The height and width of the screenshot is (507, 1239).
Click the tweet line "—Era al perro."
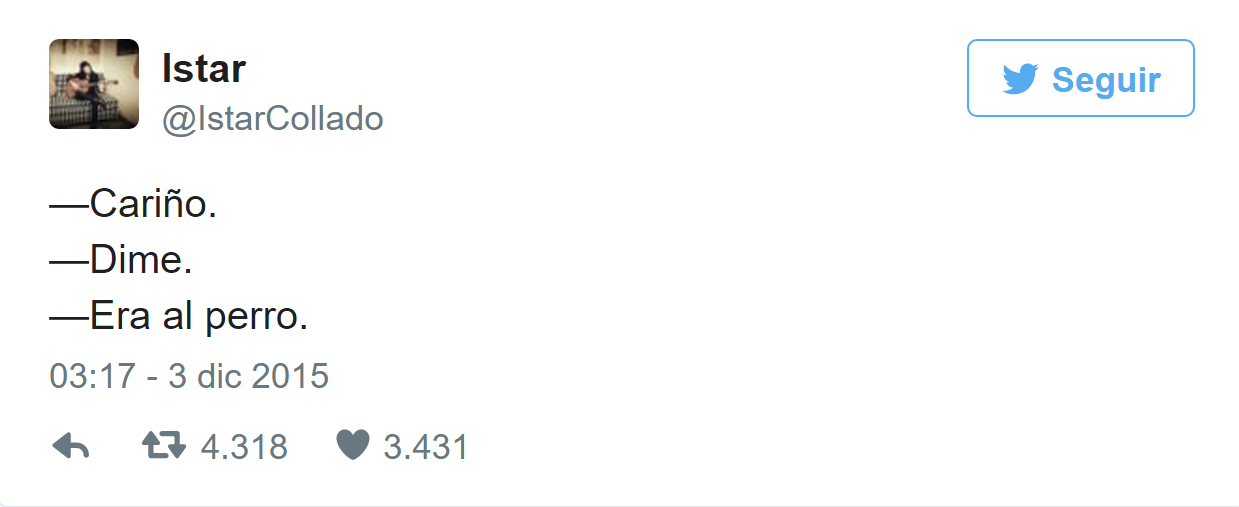(x=178, y=318)
